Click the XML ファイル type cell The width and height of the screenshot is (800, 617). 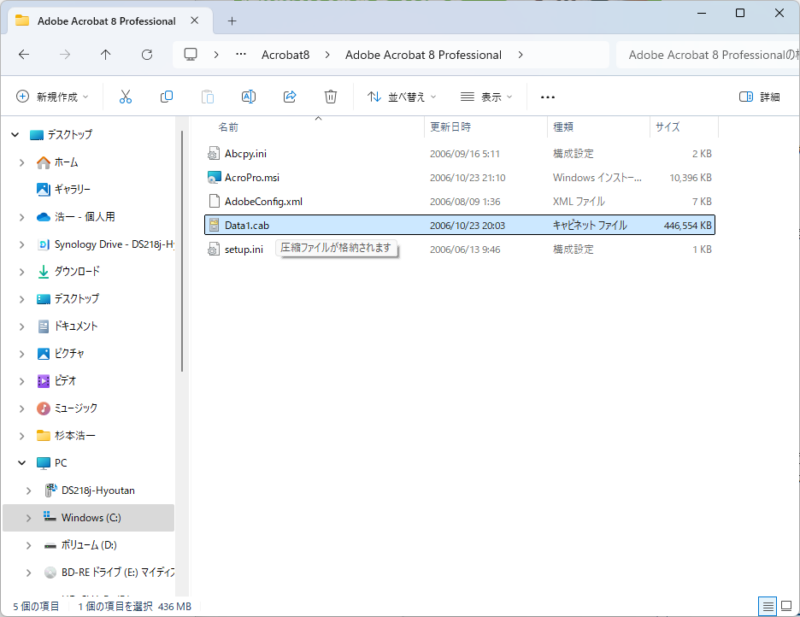click(579, 202)
